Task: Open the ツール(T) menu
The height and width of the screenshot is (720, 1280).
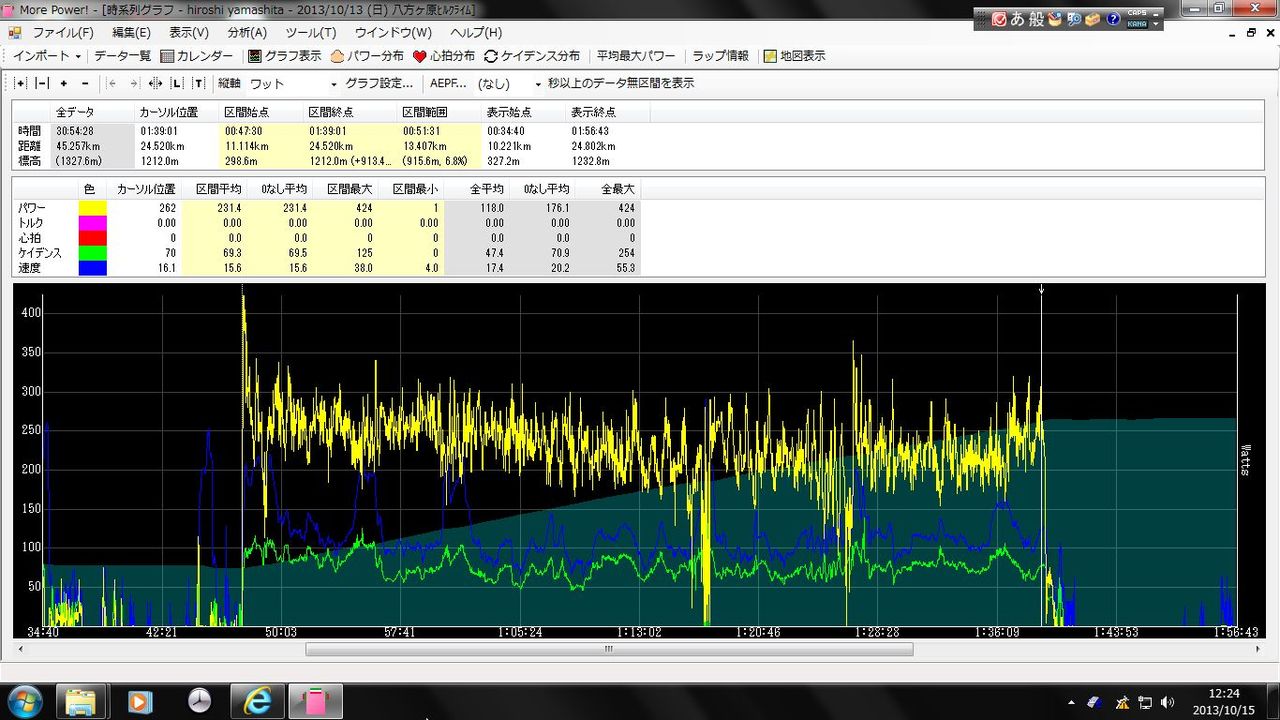Action: click(x=311, y=33)
